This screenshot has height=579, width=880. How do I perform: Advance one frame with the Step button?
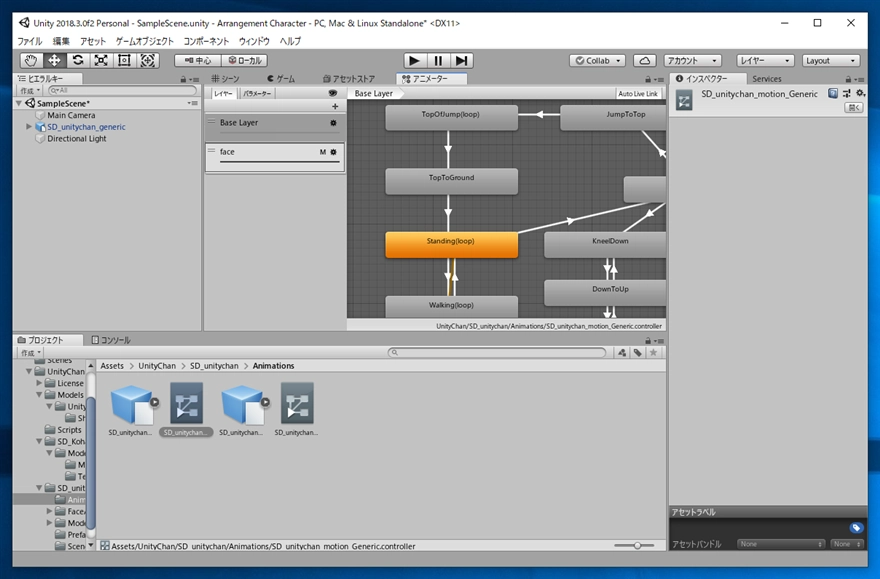tap(461, 61)
